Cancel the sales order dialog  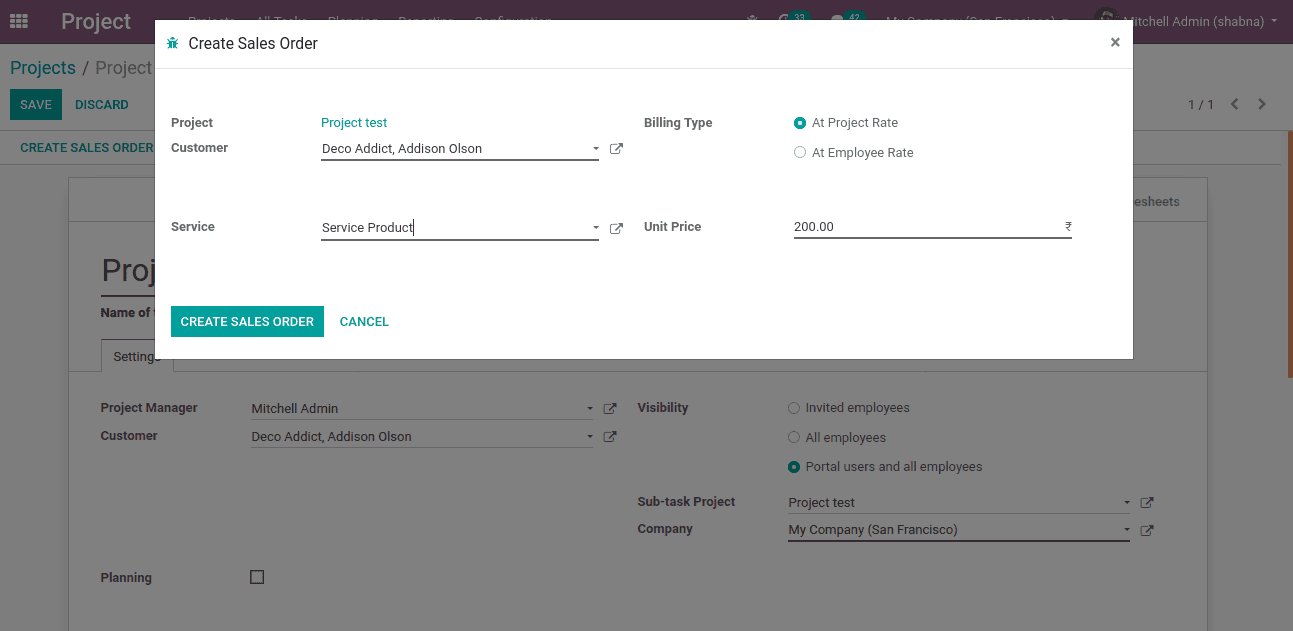tap(364, 321)
